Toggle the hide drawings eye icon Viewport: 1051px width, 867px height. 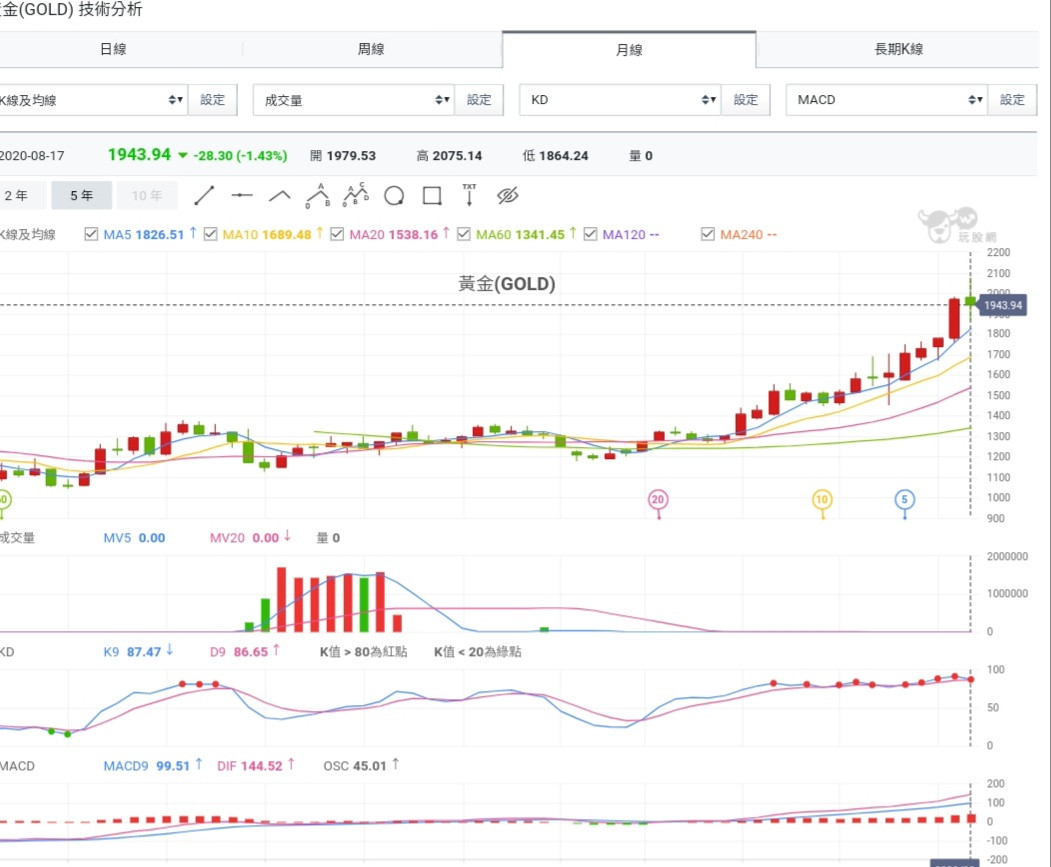pos(507,196)
